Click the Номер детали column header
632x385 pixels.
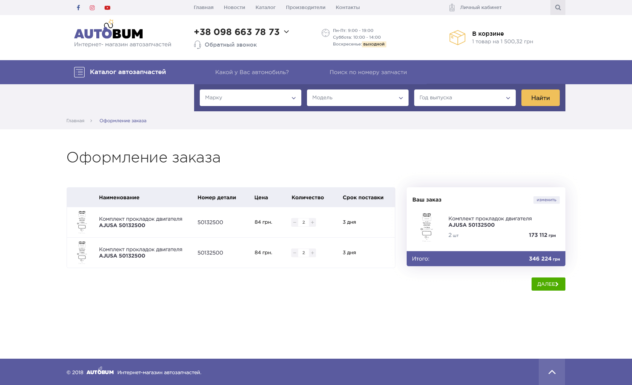217,198
